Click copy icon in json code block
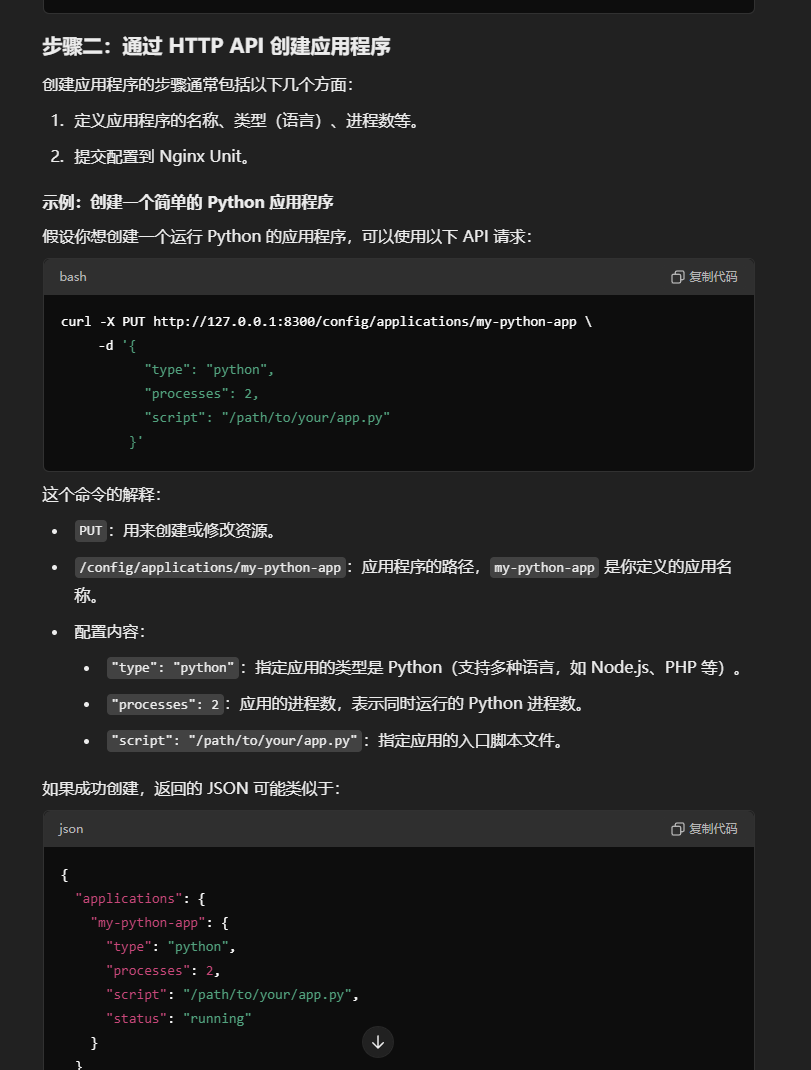 (x=677, y=829)
